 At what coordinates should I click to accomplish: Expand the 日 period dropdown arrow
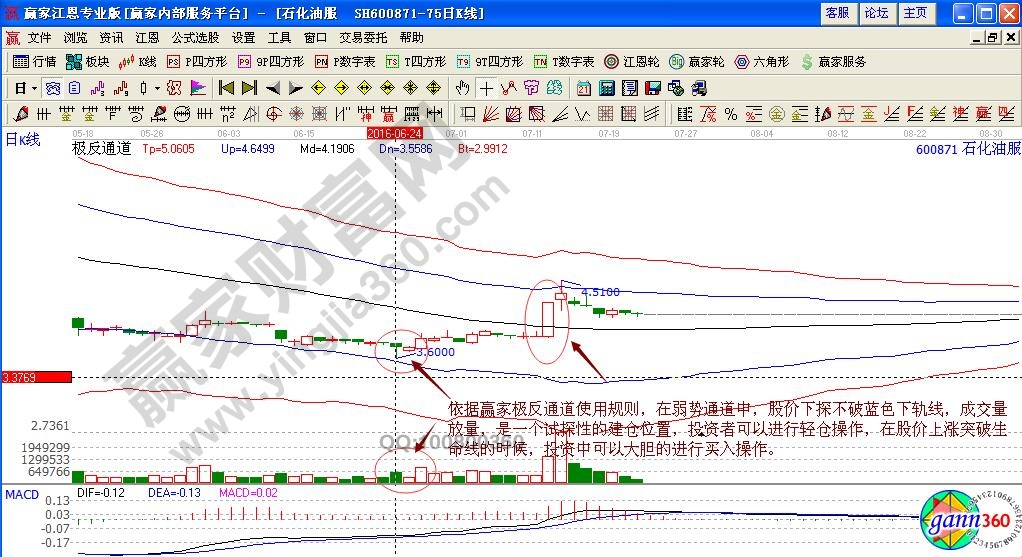(32, 88)
